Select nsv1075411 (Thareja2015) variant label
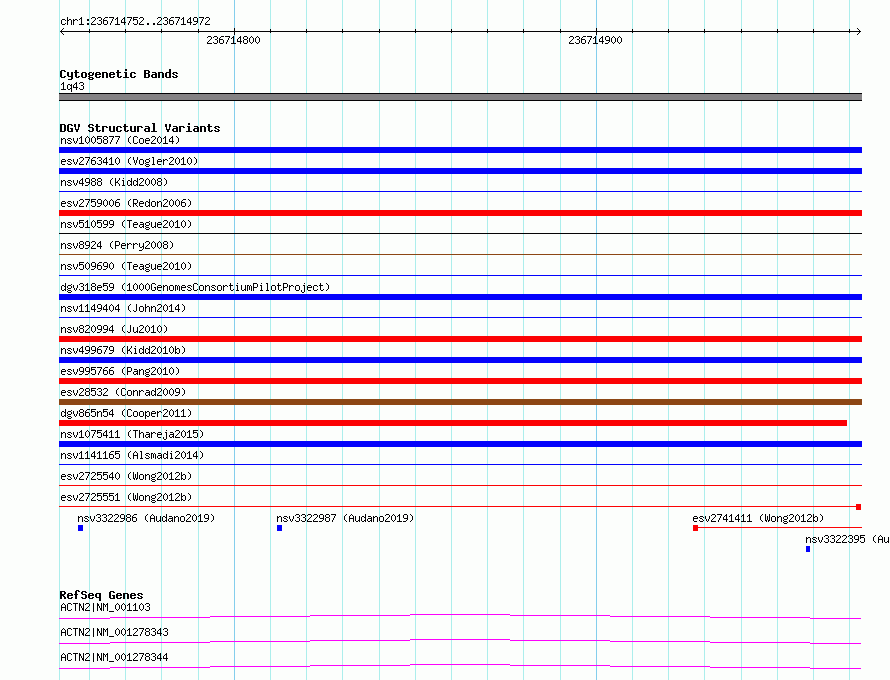 [x=132, y=434]
